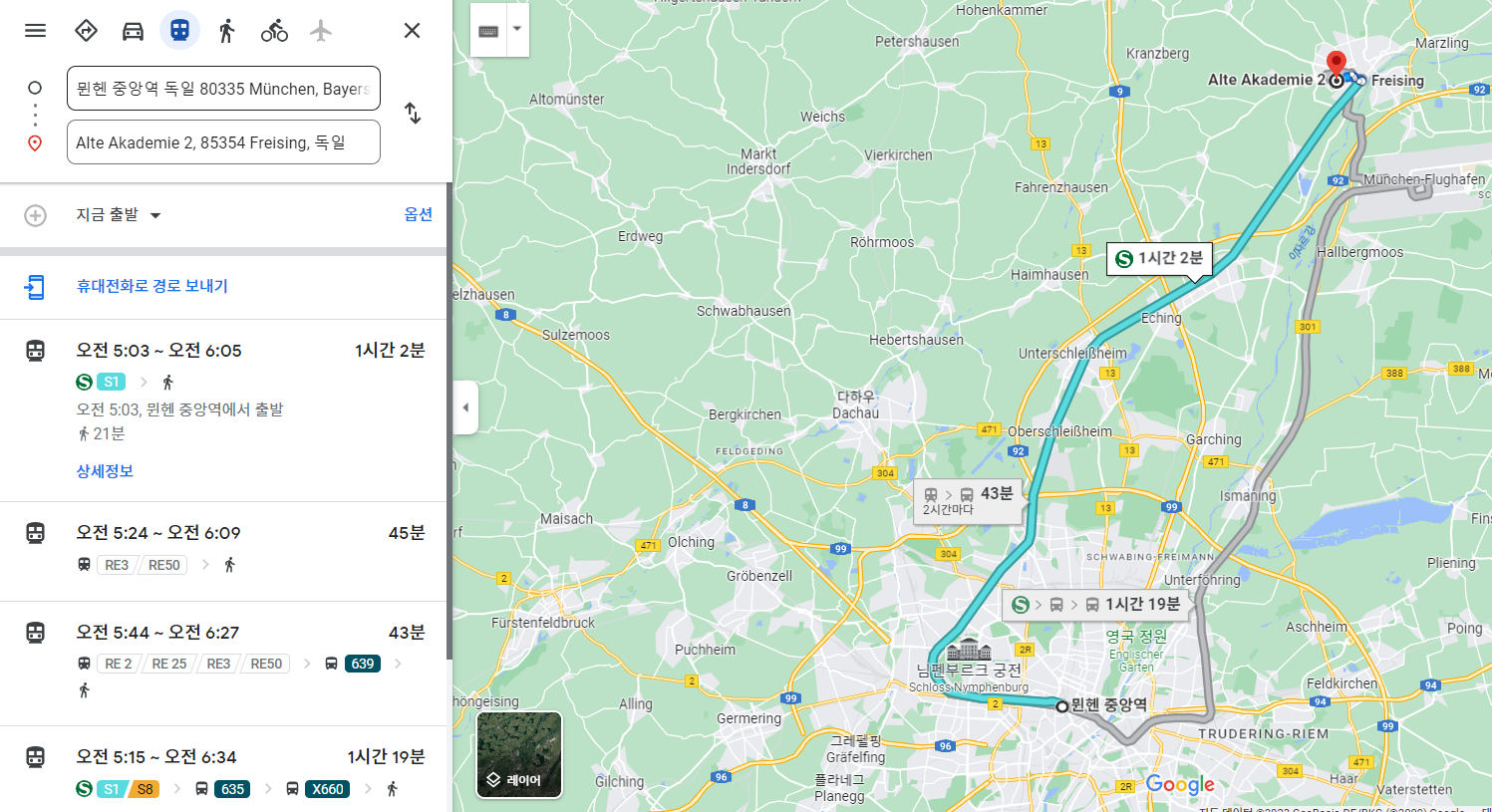
Task: Swap origin and destination
Action: pyautogui.click(x=413, y=113)
